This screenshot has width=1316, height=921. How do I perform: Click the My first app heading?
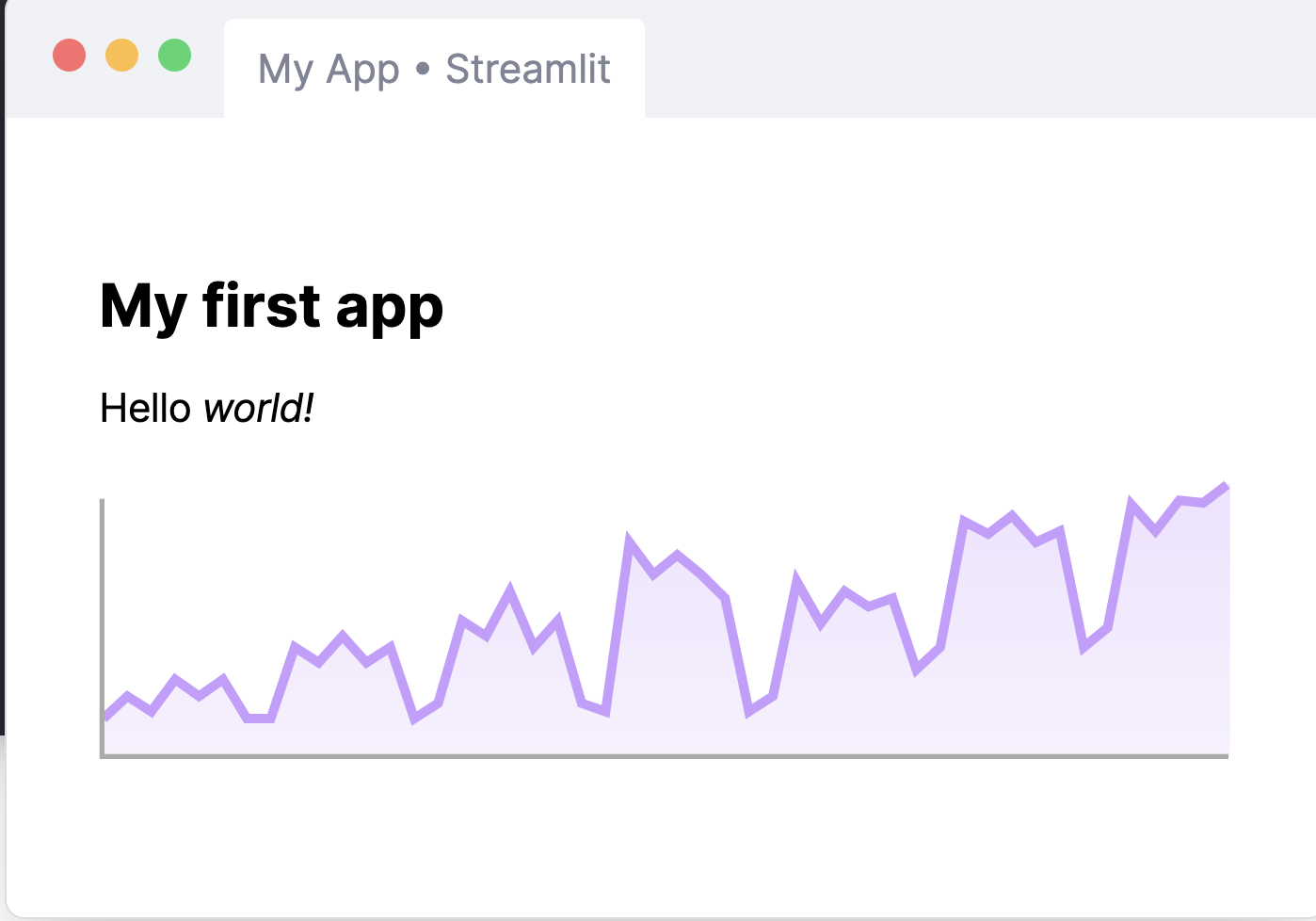click(x=271, y=307)
